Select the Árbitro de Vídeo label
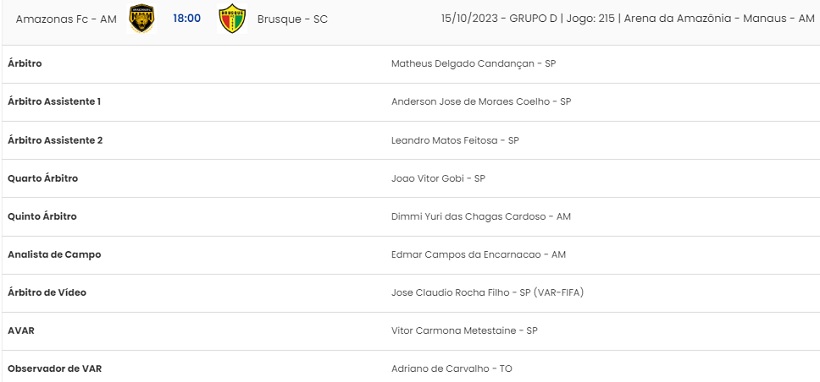 [x=47, y=293]
